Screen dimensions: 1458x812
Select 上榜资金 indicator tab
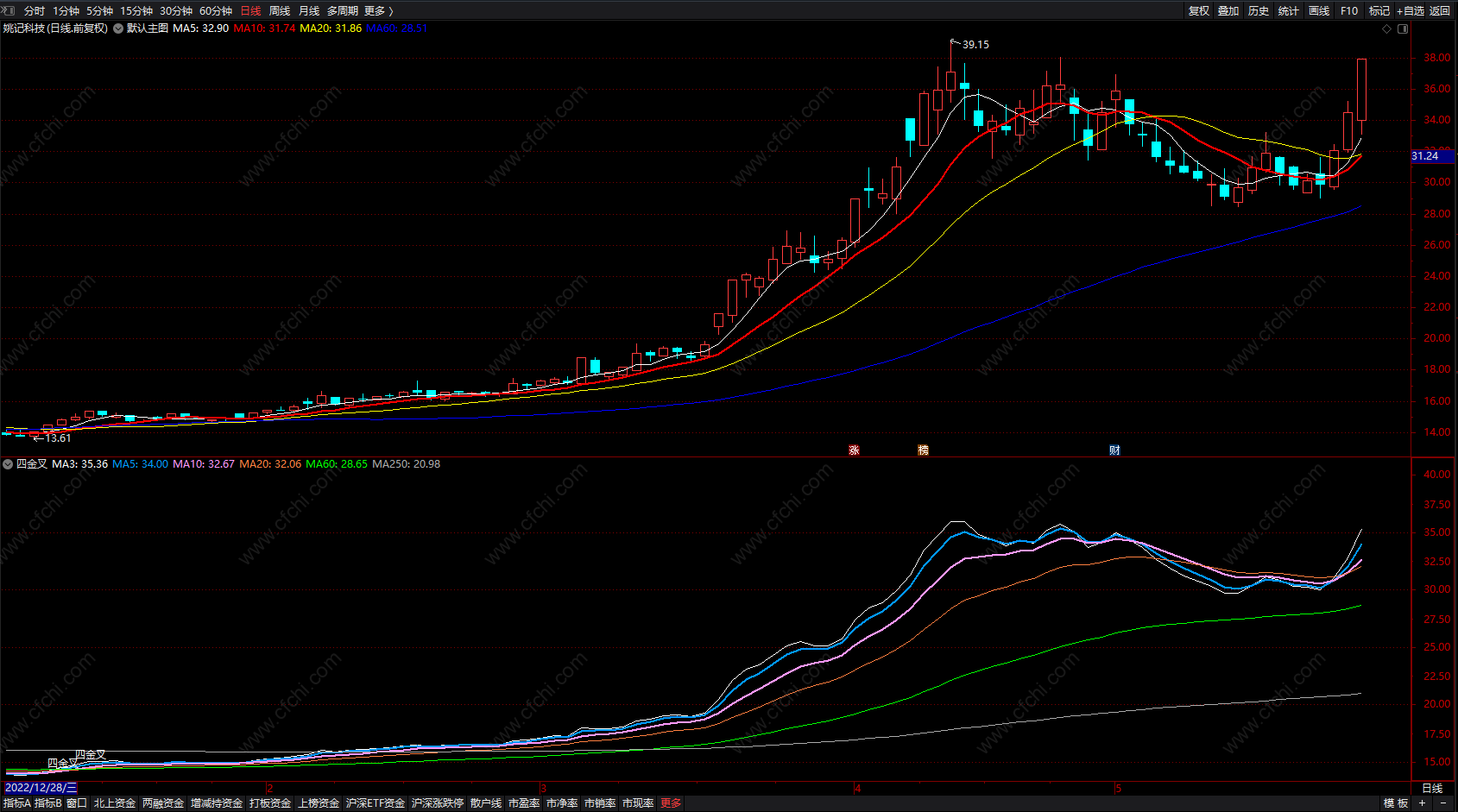click(319, 803)
